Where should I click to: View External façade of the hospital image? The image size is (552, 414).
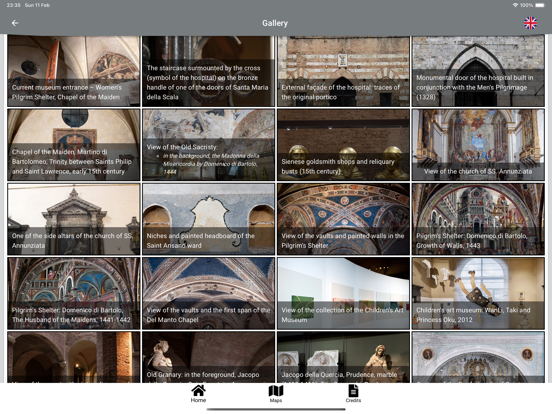coord(343,71)
